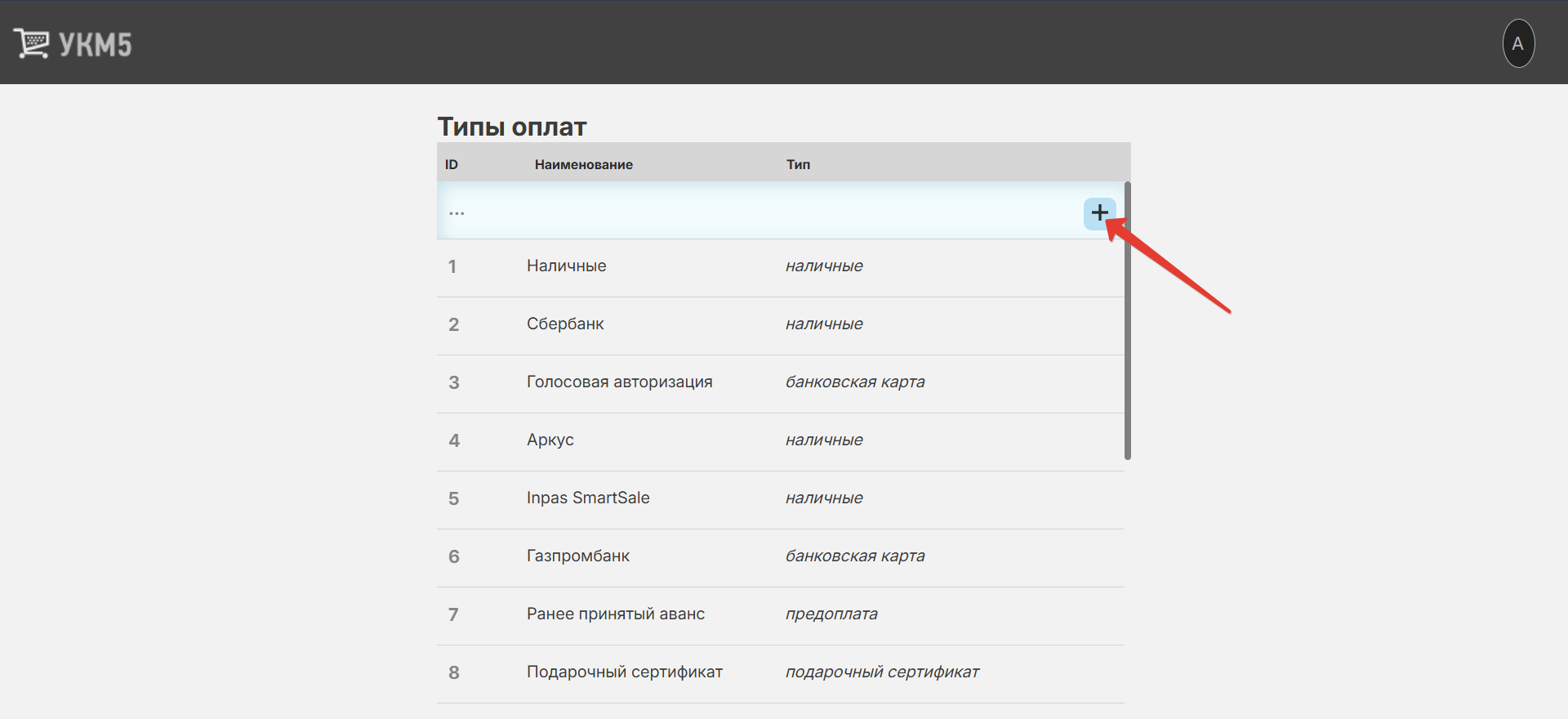Open the Подарочный сертификат entry
The image size is (1568, 719).
(624, 672)
